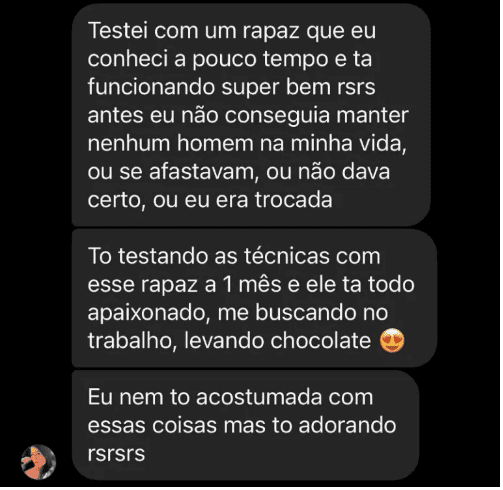Click the word "trocada" ending first message
The image size is (503, 490).
click(x=295, y=201)
